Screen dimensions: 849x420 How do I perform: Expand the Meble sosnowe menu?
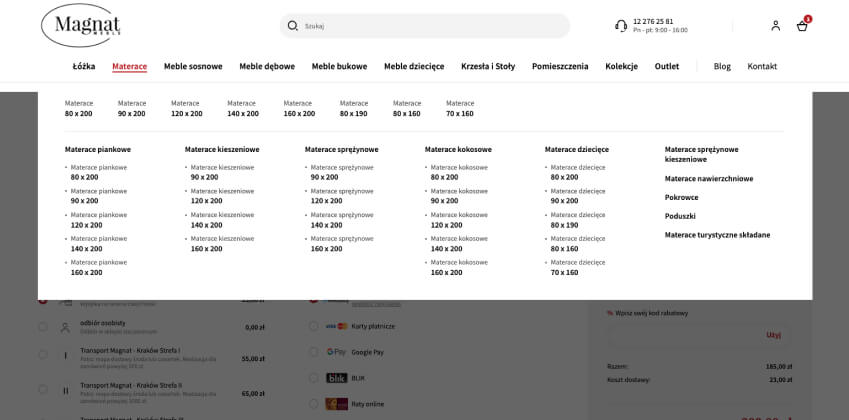point(193,67)
